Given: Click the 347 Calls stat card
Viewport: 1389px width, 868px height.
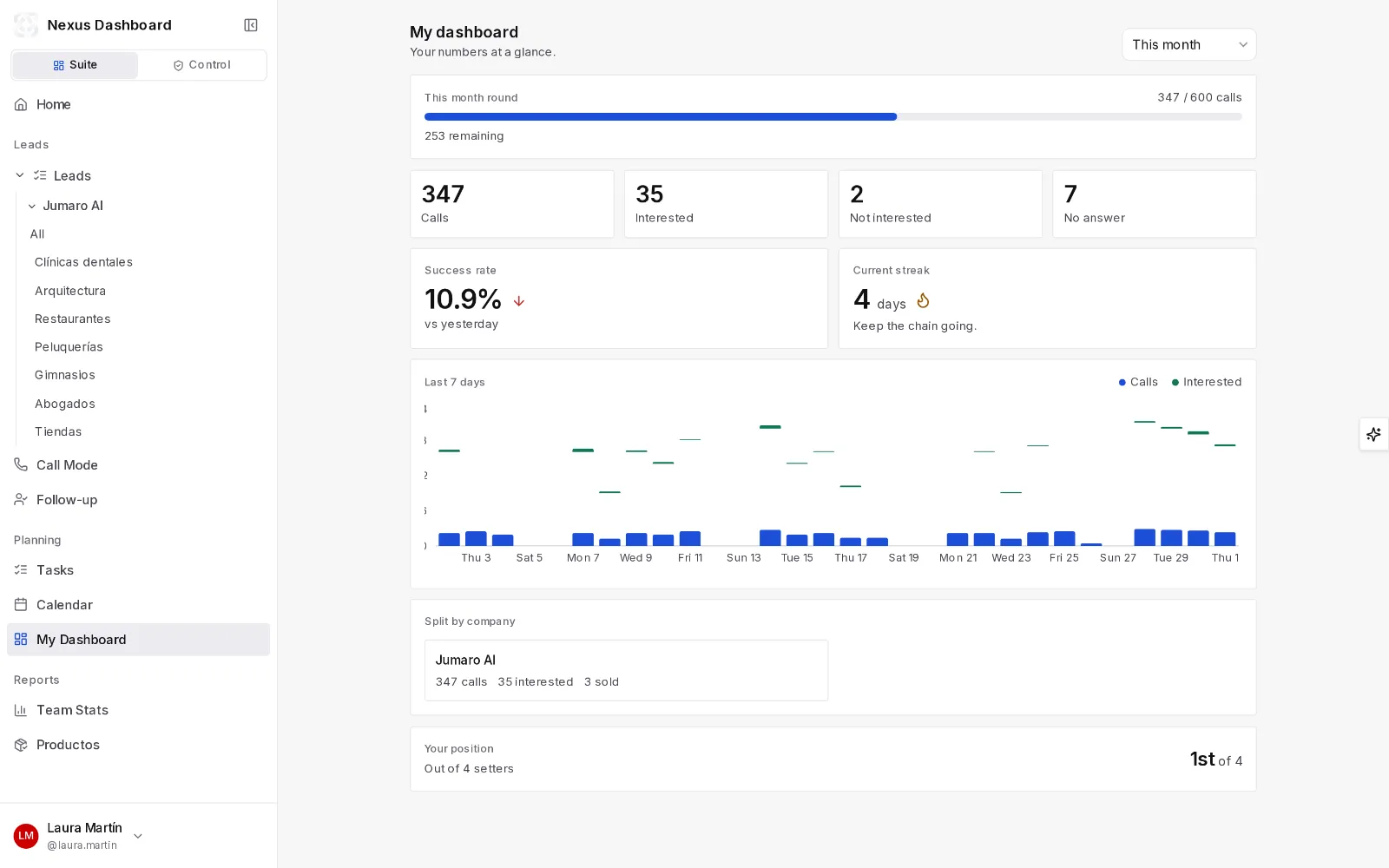Looking at the screenshot, I should coord(512,204).
